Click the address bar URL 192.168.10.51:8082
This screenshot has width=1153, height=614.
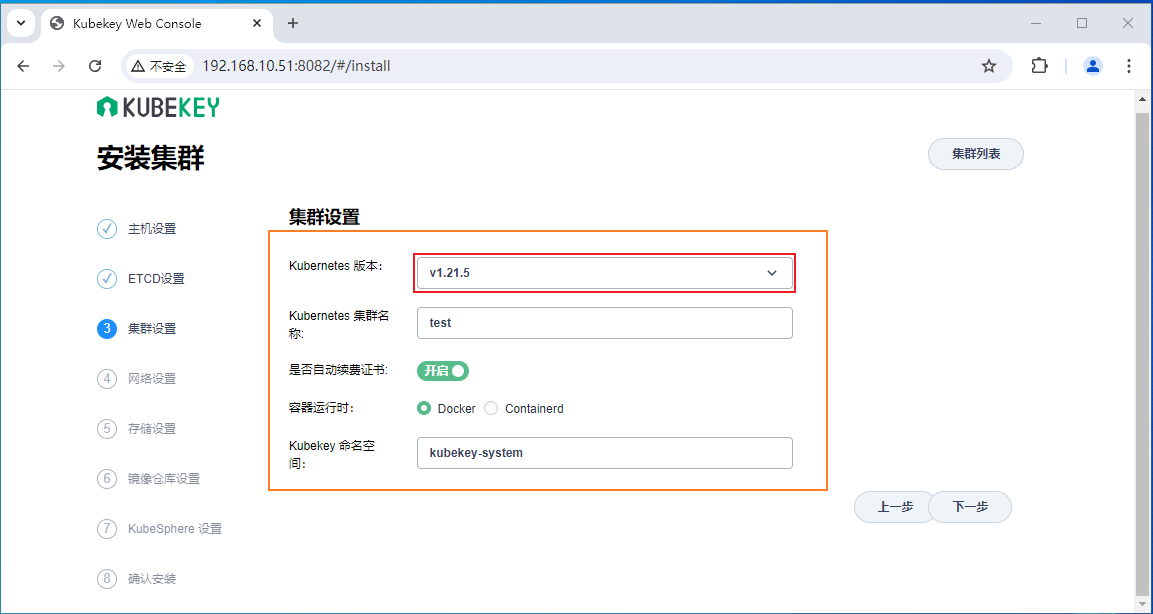point(296,66)
